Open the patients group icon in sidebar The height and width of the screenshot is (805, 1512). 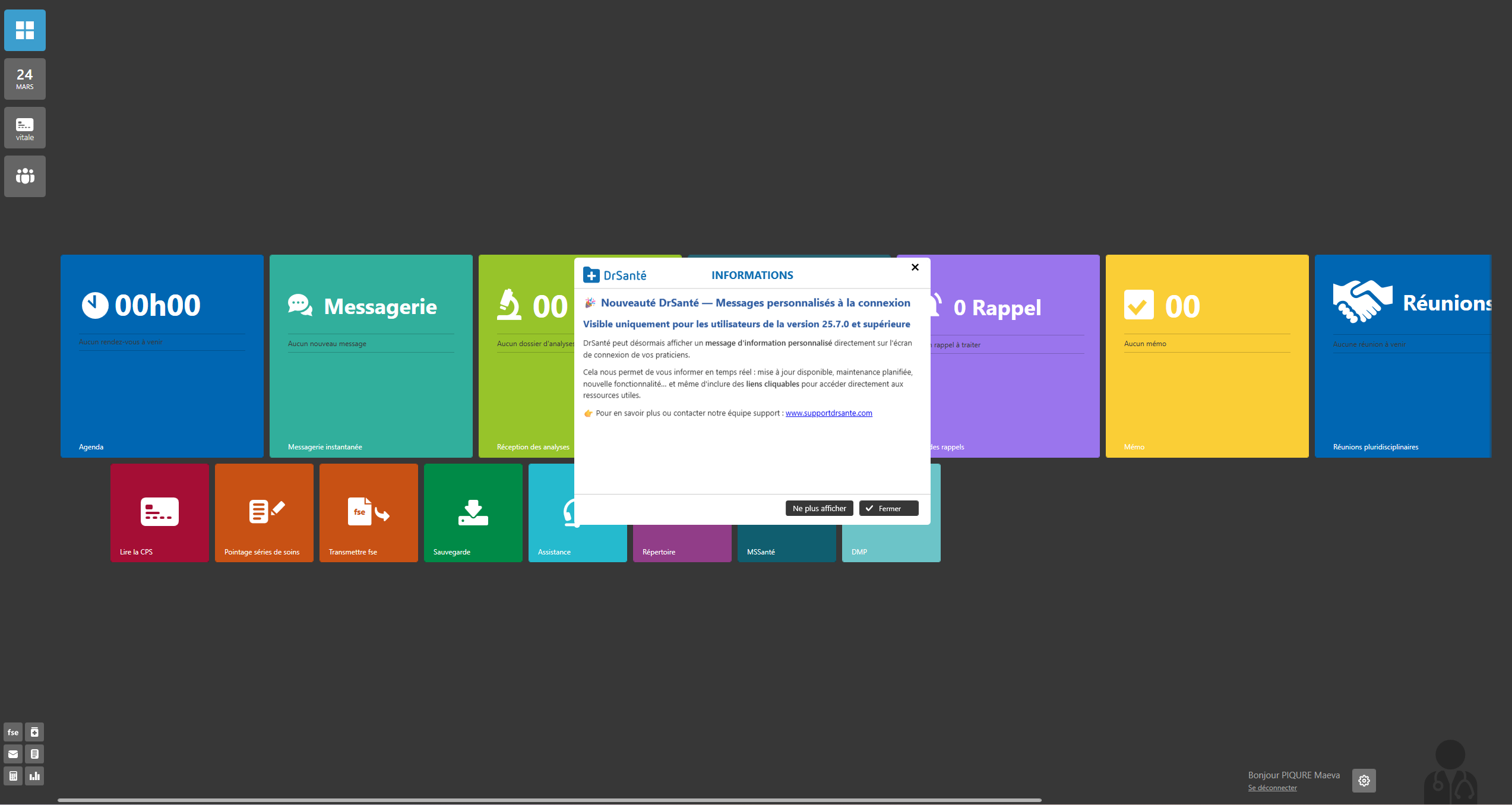click(25, 176)
